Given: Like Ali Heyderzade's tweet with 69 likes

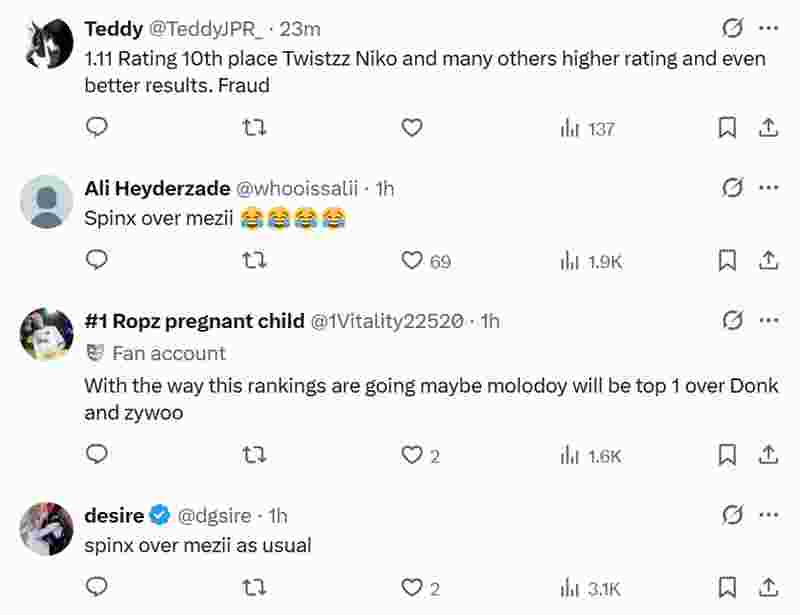Looking at the screenshot, I should pyautogui.click(x=412, y=260).
